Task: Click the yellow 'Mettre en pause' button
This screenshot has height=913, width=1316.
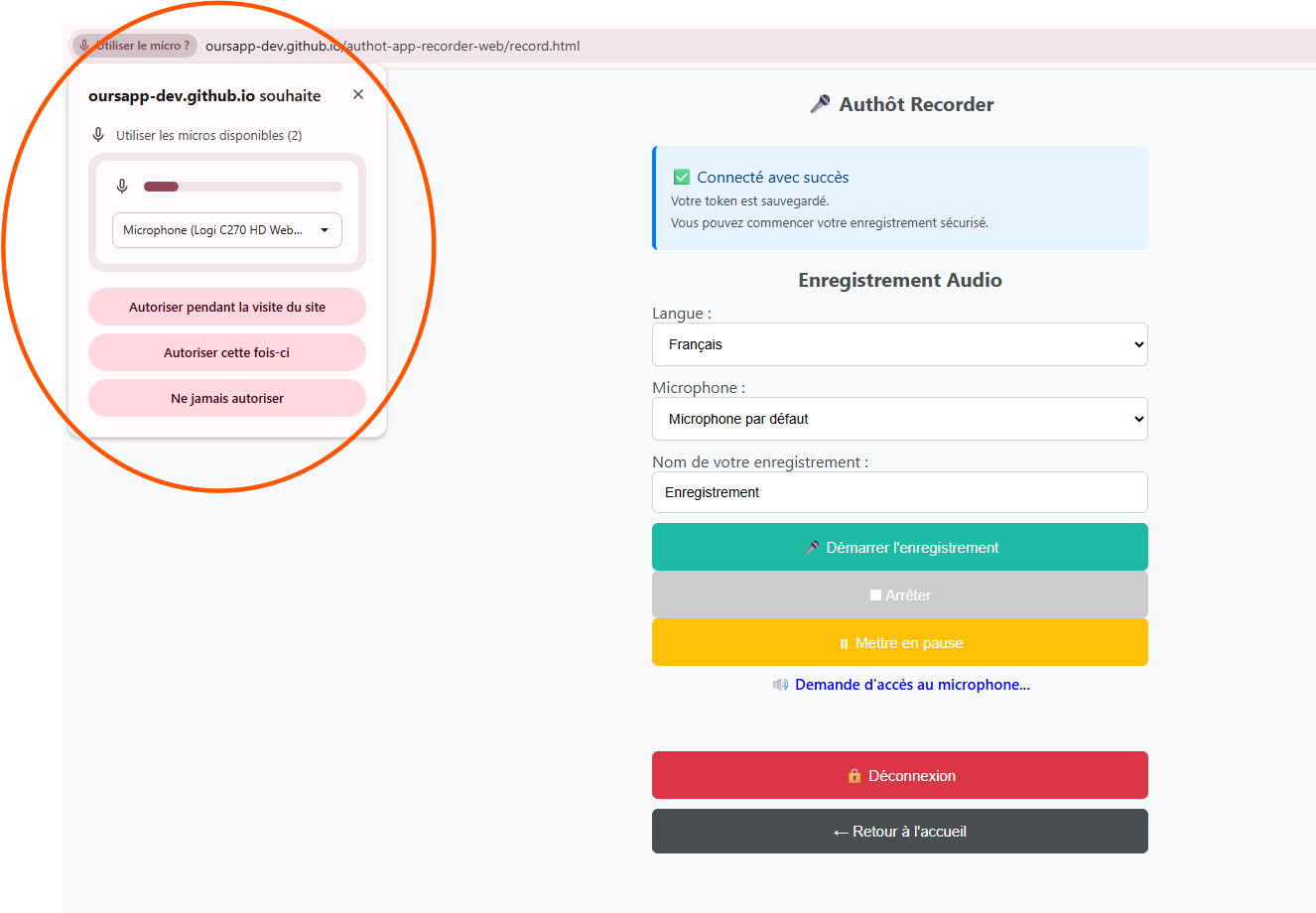Action: pos(900,642)
